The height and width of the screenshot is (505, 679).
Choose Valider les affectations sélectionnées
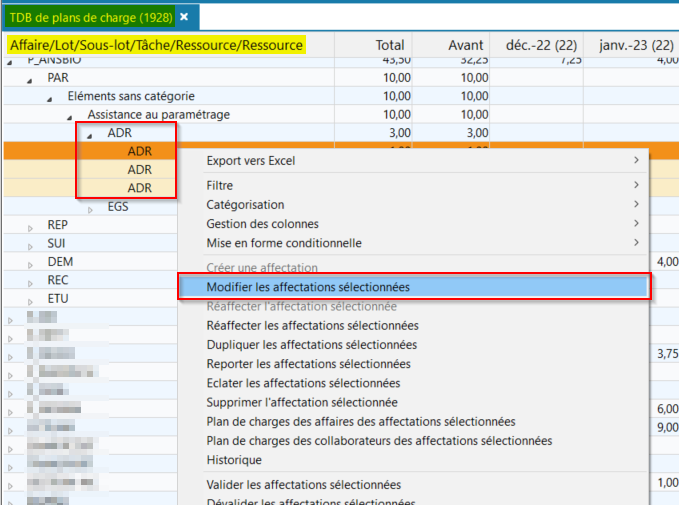tap(413, 485)
